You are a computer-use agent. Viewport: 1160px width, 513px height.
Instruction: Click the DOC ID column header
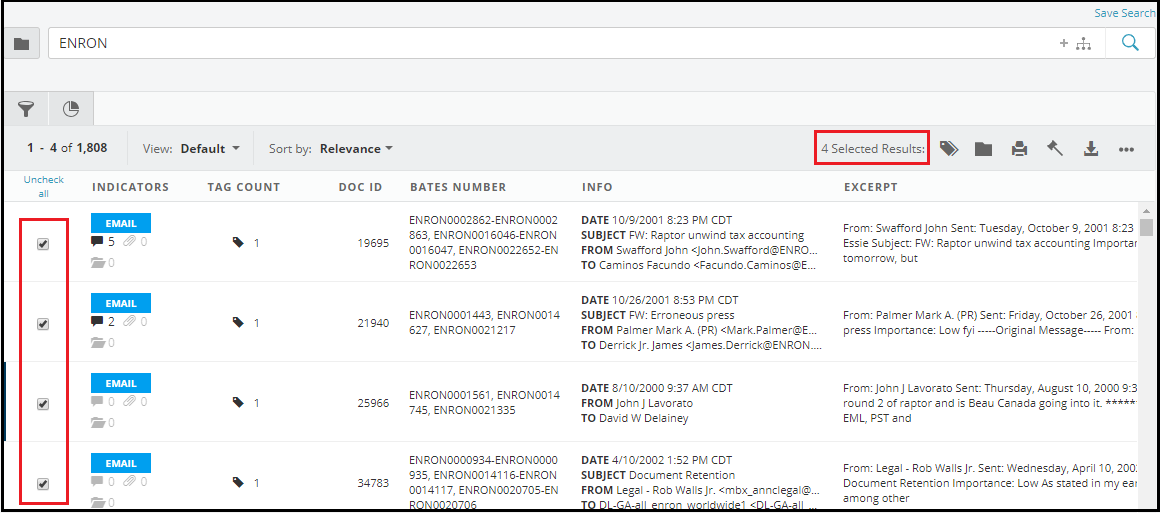360,187
